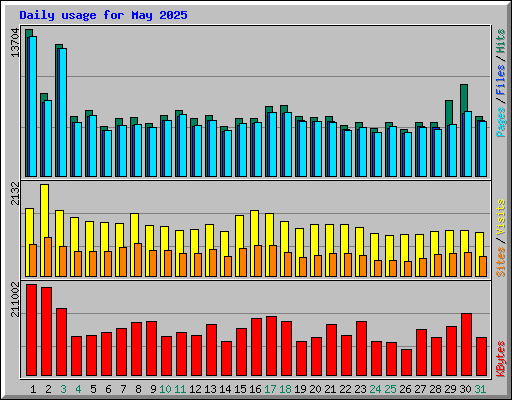Click the green day 25 axis label
Viewport: 512px width, 400px height.
tap(390, 389)
